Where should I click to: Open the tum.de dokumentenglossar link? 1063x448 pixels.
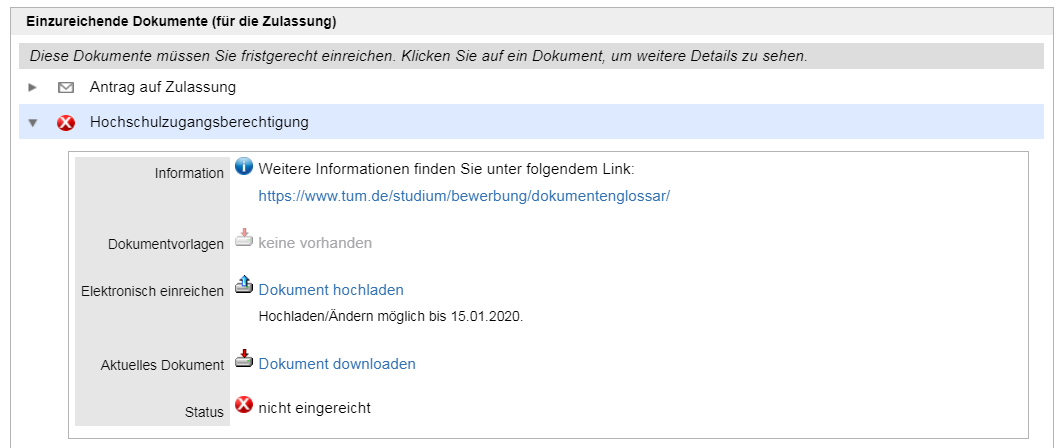pyautogui.click(x=463, y=196)
